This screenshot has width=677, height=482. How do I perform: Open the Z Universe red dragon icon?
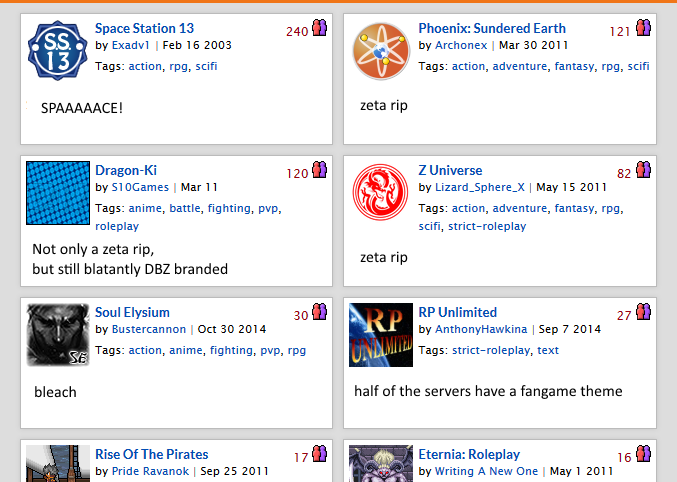click(x=381, y=193)
